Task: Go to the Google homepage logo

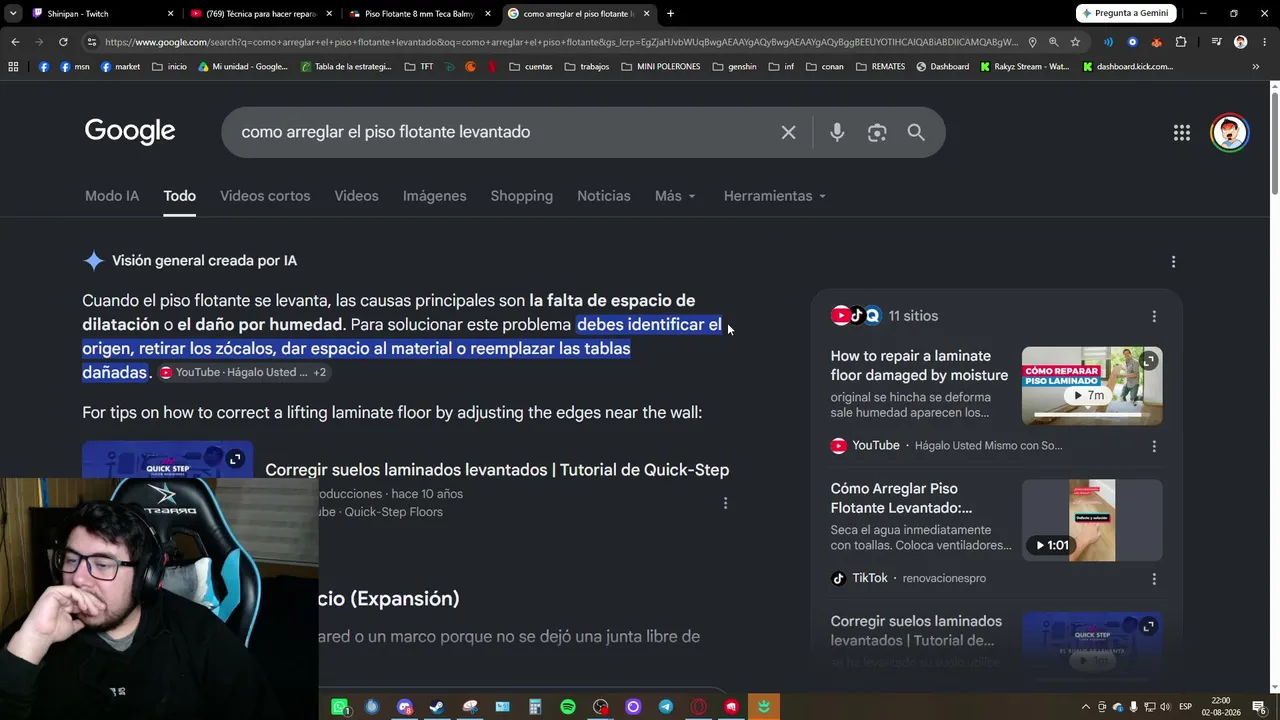Action: click(x=130, y=132)
